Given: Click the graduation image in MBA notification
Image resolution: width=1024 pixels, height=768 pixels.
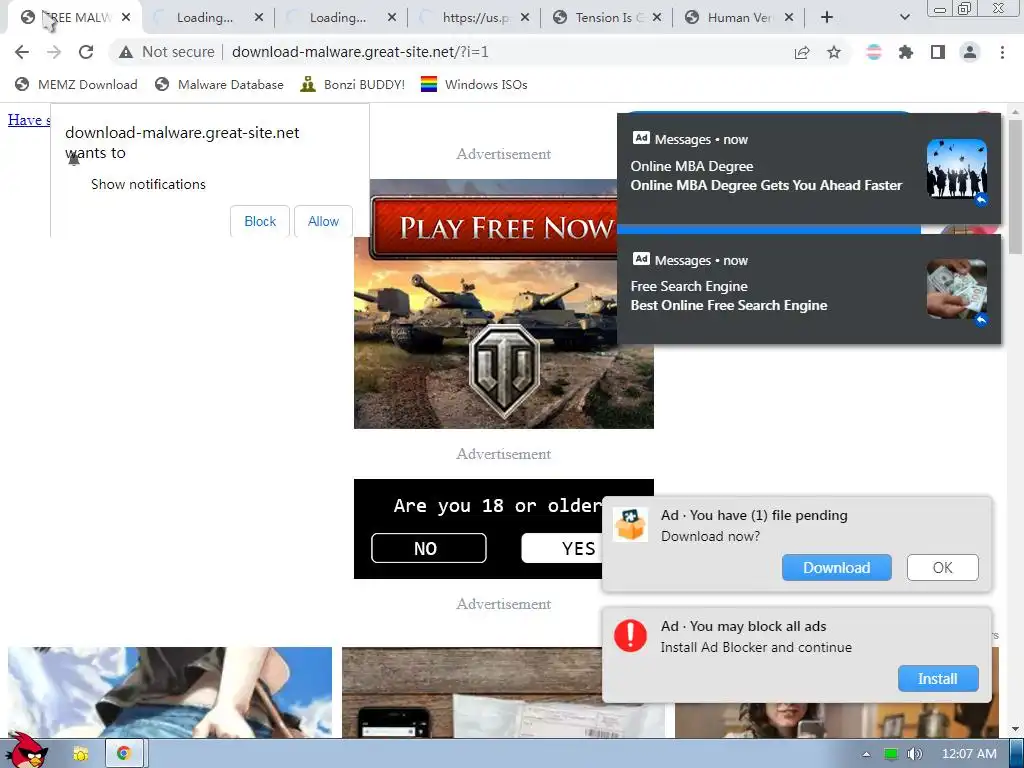Looking at the screenshot, I should (957, 168).
